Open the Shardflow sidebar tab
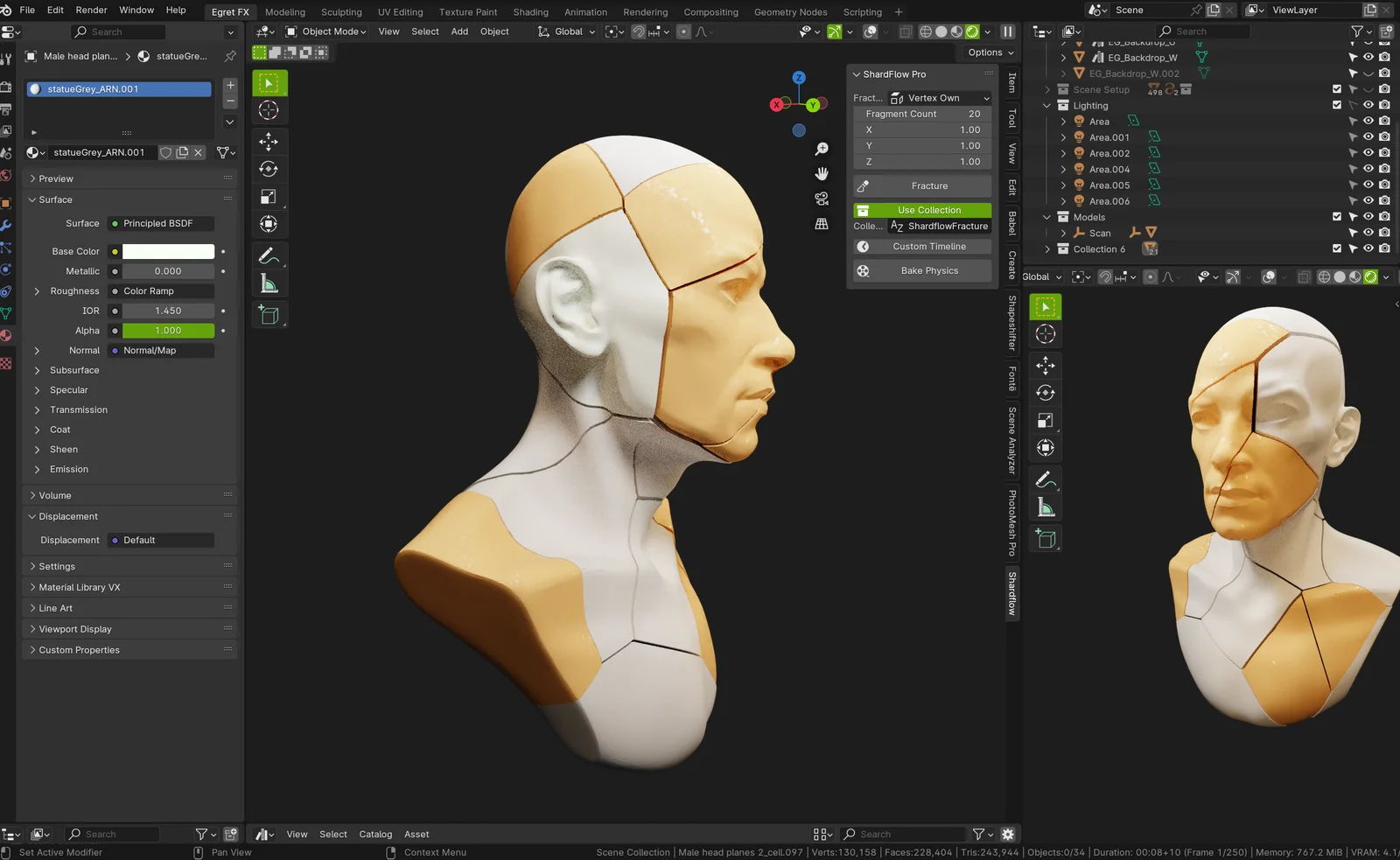The image size is (1400, 860). (1011, 591)
